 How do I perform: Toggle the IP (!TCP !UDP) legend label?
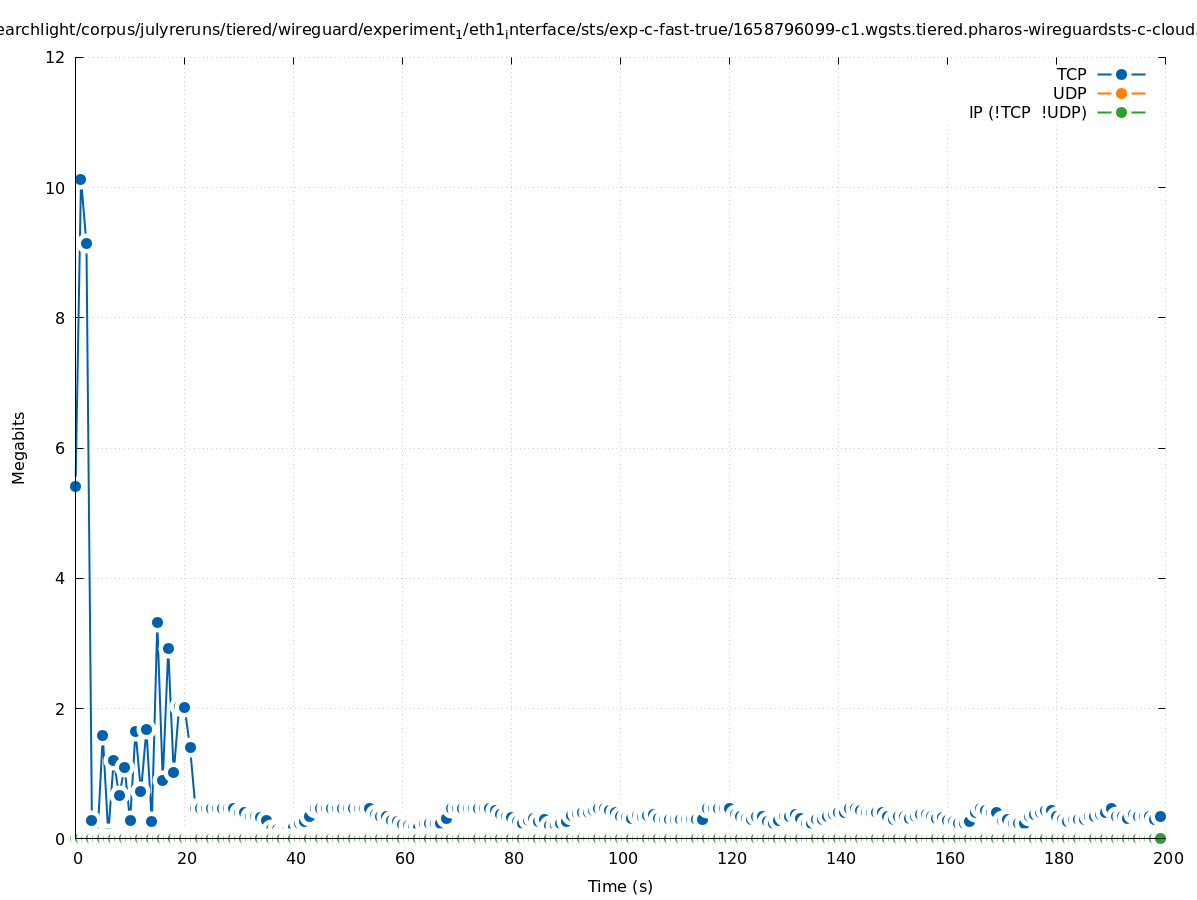click(x=1027, y=112)
